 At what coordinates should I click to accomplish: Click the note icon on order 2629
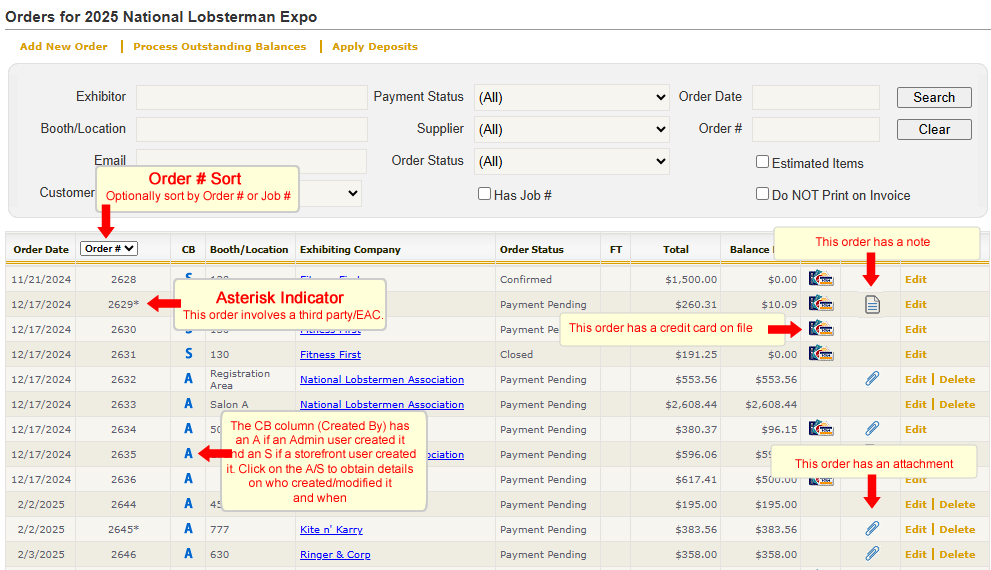(x=872, y=305)
